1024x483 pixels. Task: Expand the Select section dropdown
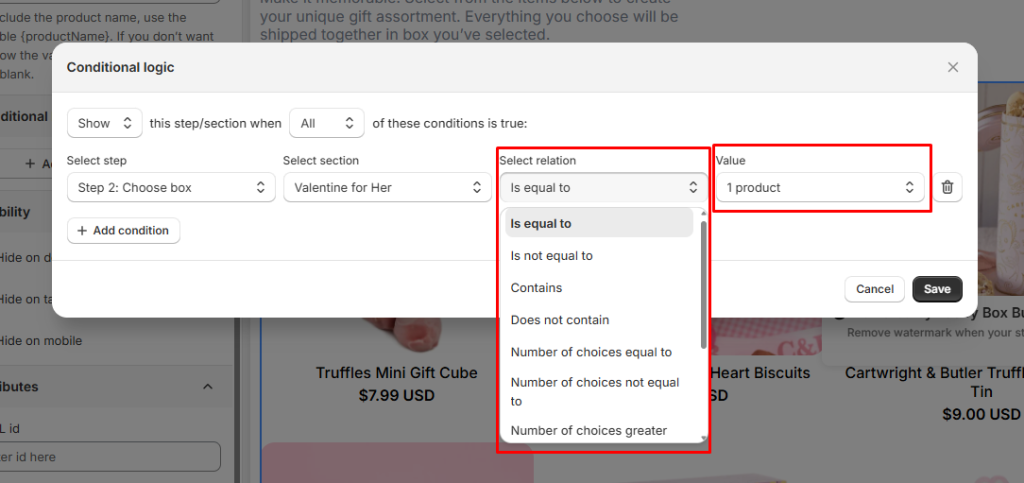(387, 187)
